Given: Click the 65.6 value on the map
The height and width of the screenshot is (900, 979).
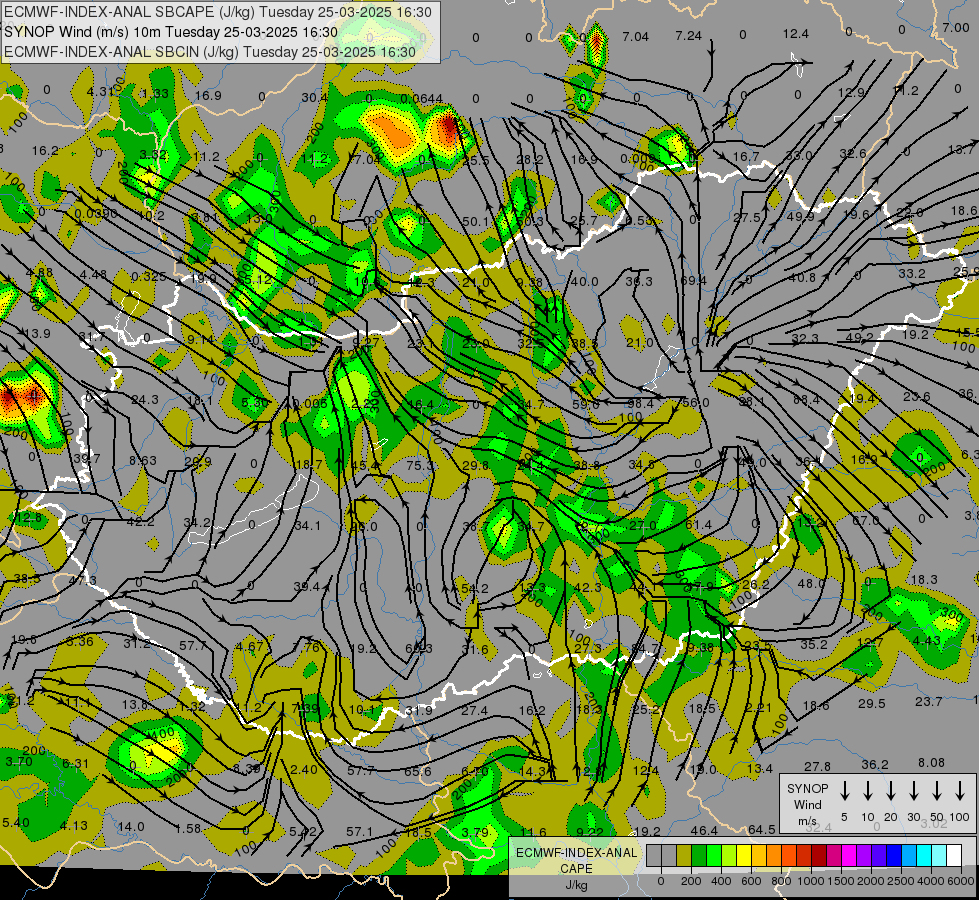Looking at the screenshot, I should tap(417, 771).
